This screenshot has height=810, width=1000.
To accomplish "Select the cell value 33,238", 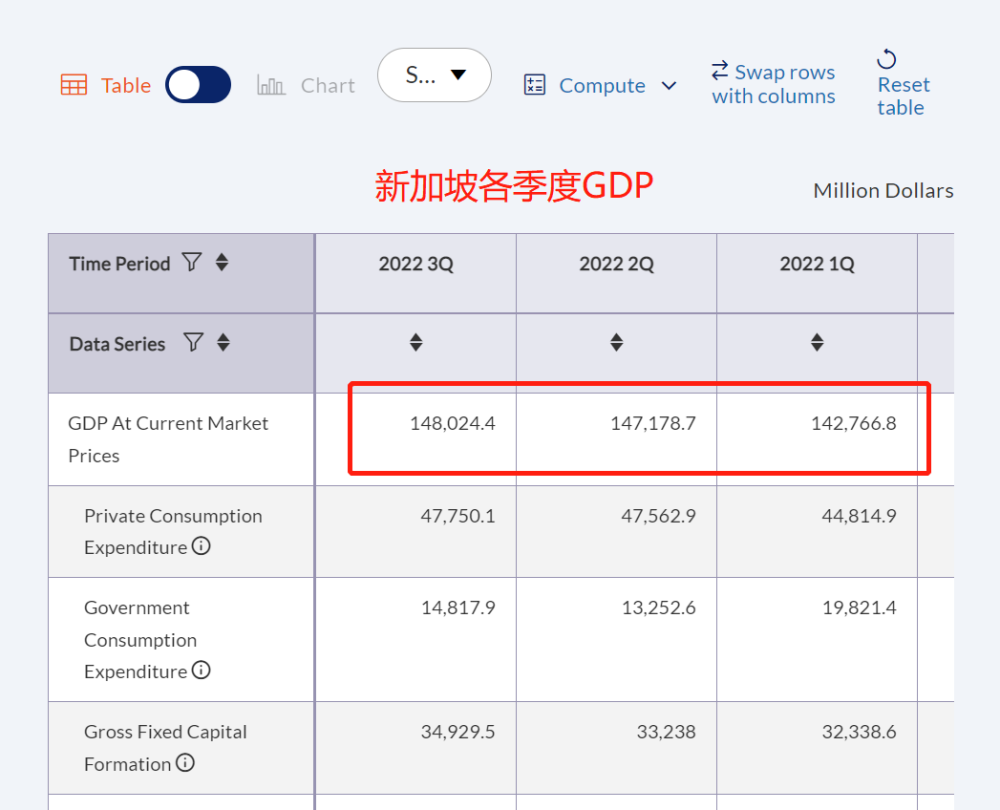I will [x=666, y=732].
